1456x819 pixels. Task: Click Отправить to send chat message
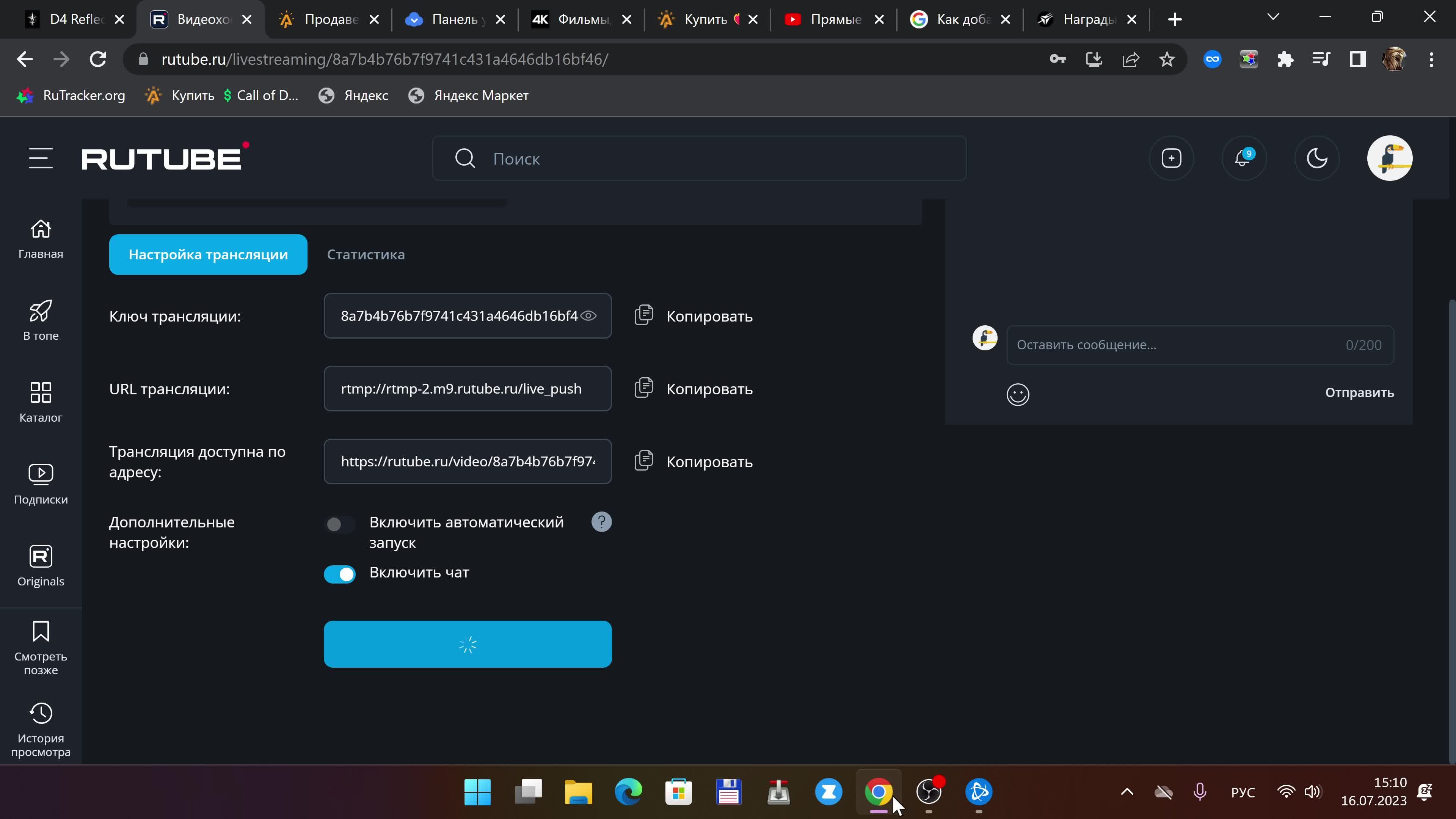pyautogui.click(x=1359, y=393)
